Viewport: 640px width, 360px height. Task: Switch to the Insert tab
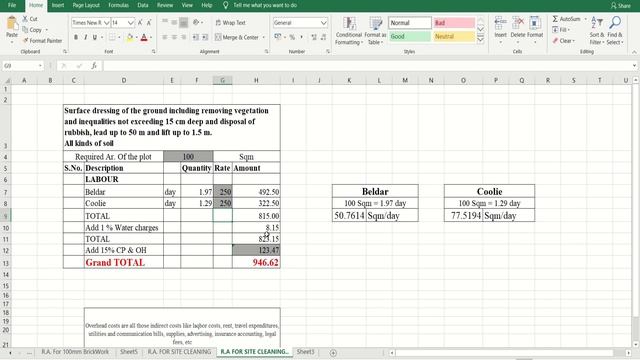[x=58, y=5]
